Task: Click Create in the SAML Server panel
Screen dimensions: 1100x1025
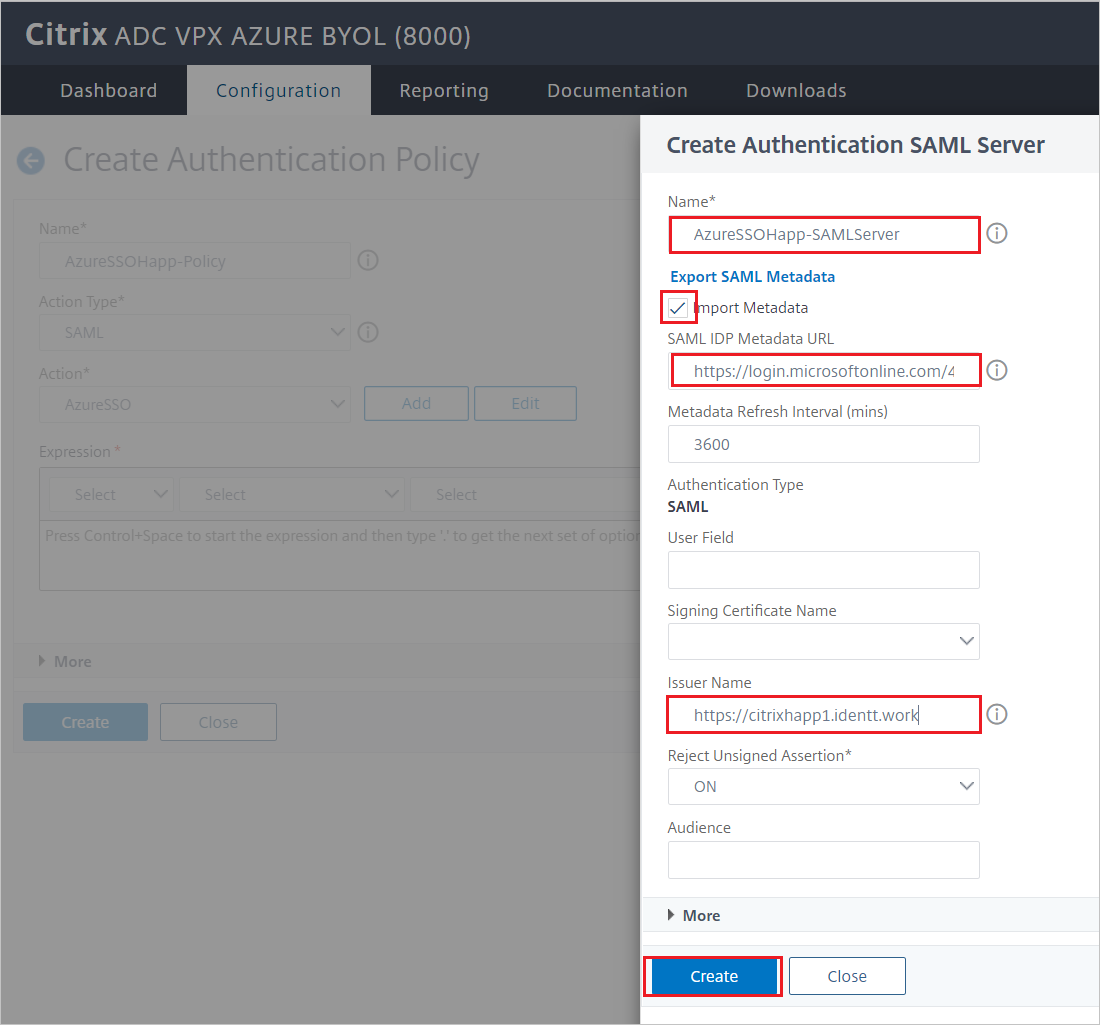Action: 712,976
